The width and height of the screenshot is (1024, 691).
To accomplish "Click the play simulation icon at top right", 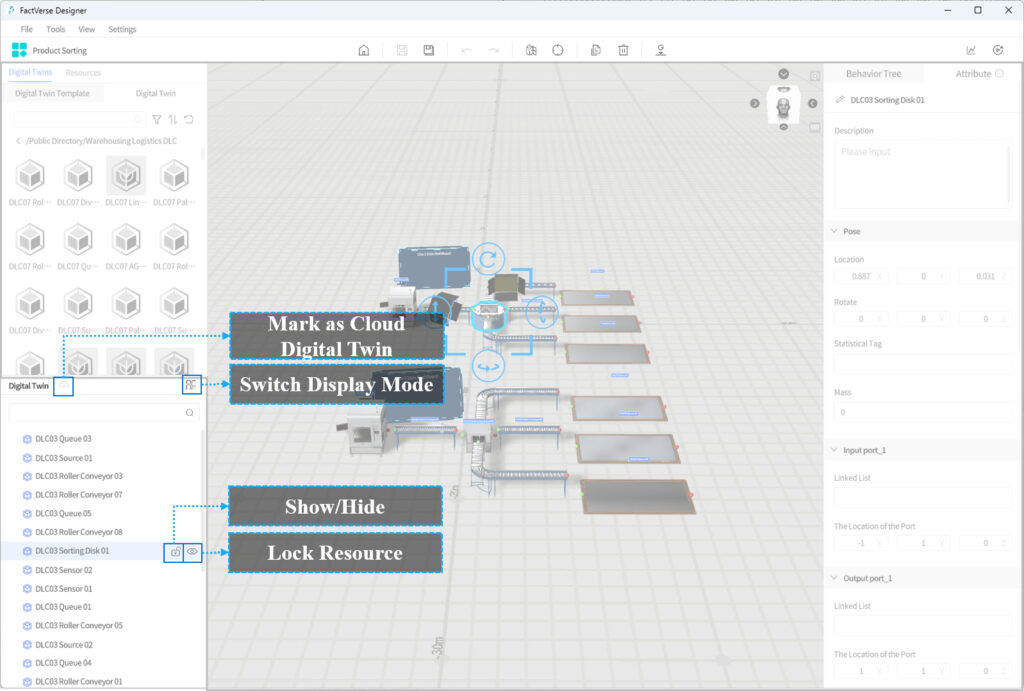I will (x=998, y=50).
